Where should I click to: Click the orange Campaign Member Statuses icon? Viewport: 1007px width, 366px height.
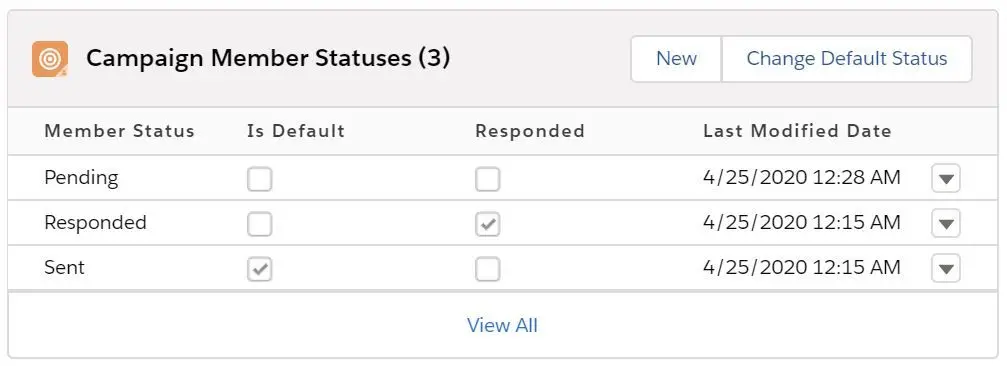[50, 59]
